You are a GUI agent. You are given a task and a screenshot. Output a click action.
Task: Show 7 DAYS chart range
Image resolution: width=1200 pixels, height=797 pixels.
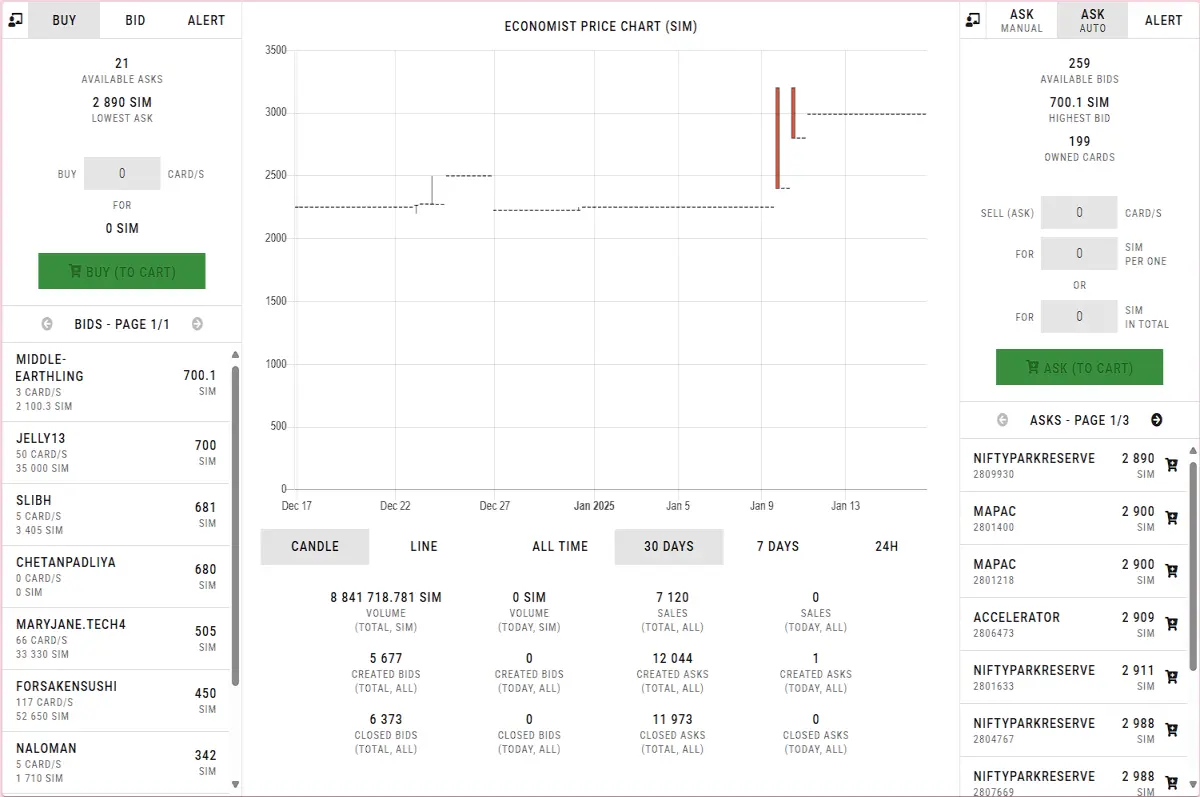(778, 547)
